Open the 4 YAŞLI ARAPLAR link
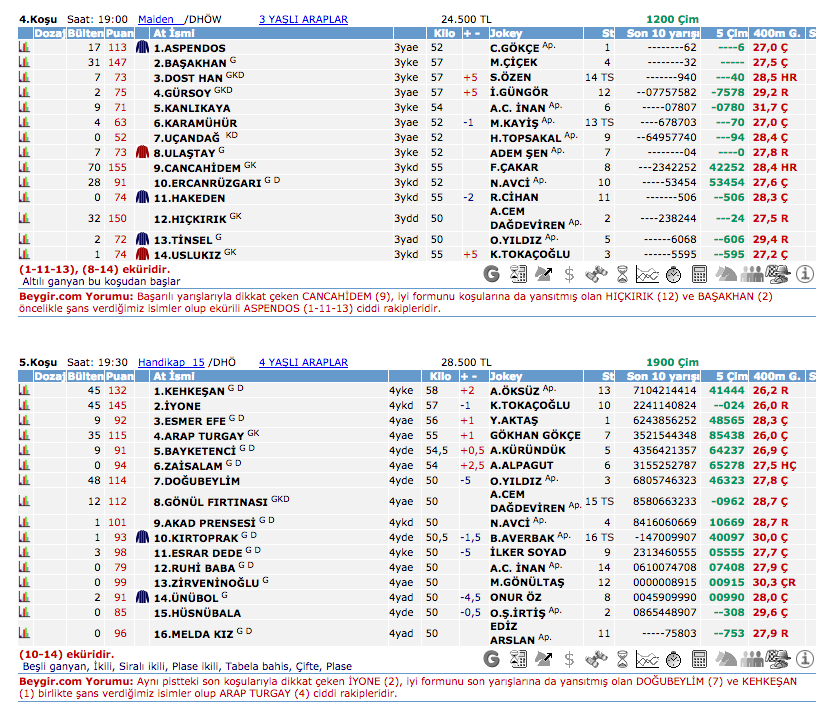The image size is (839, 714). [x=304, y=362]
